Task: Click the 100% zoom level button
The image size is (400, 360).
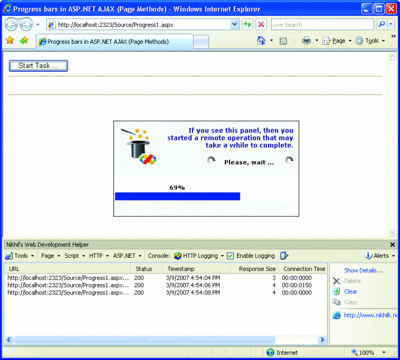Action: tap(363, 353)
